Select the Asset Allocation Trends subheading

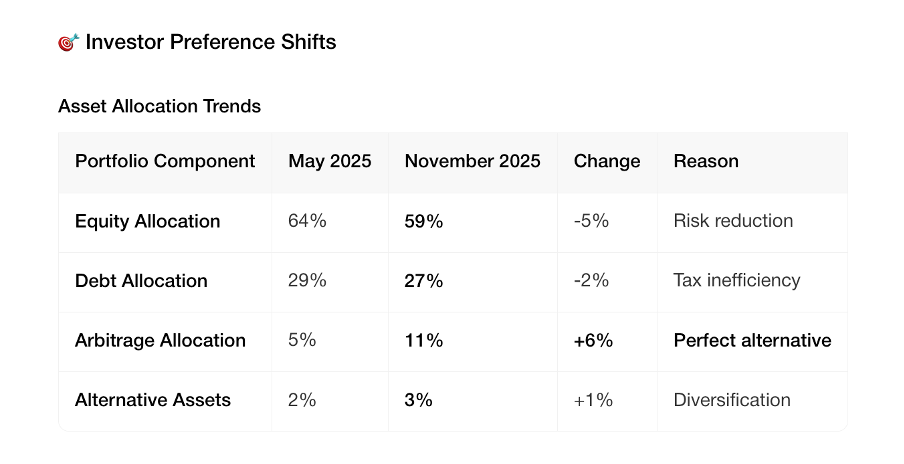pyautogui.click(x=159, y=106)
